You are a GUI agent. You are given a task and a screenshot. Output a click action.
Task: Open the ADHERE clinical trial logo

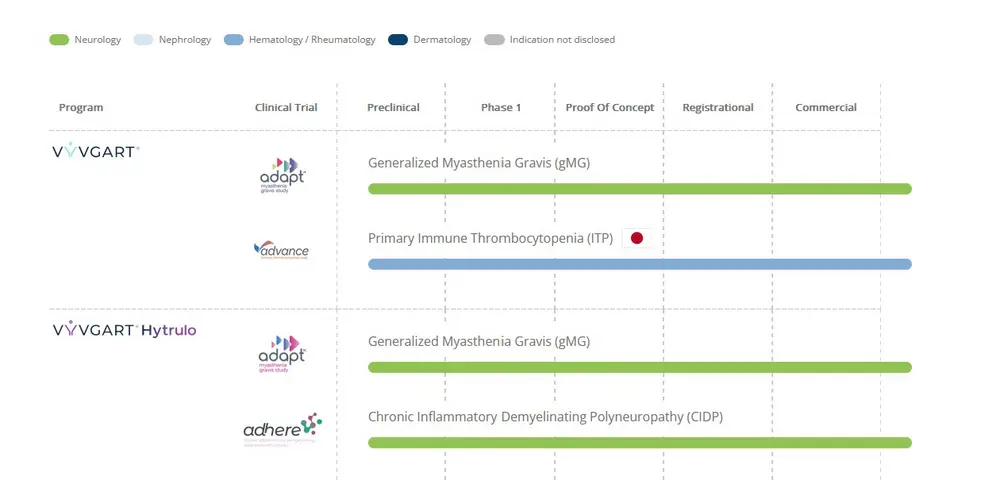point(281,430)
